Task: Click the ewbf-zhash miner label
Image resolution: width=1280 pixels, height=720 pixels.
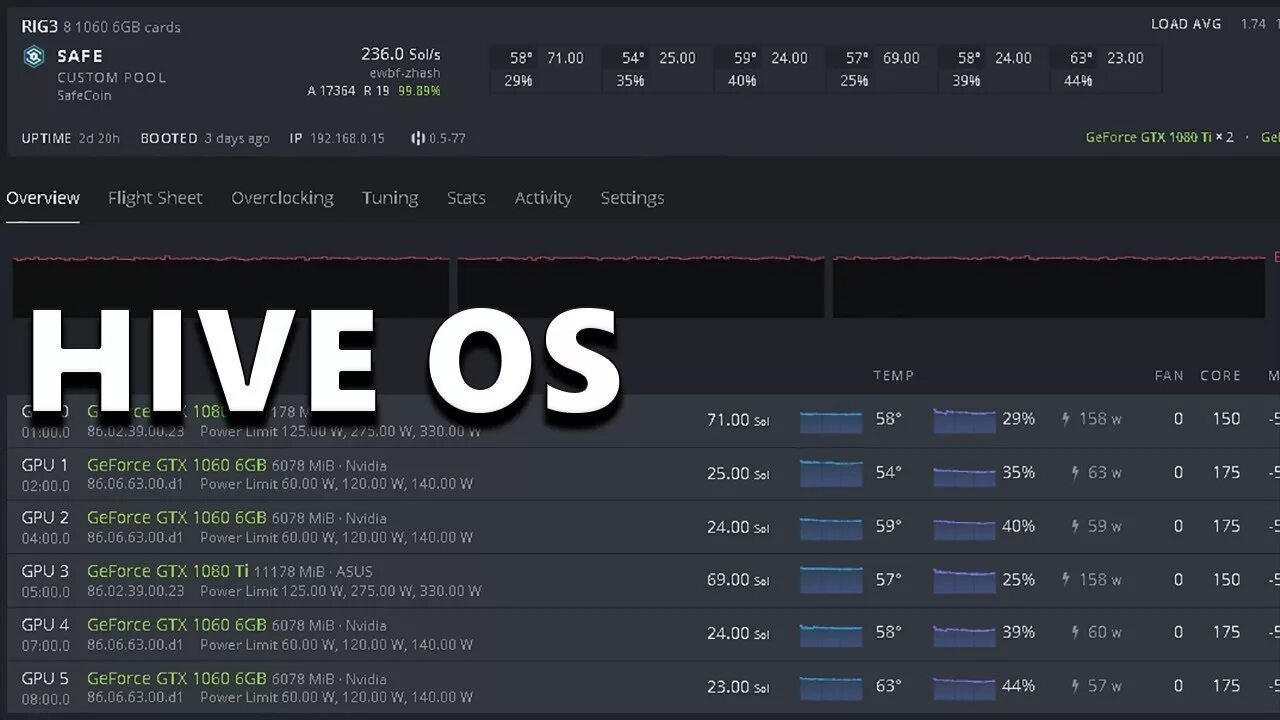Action: point(405,73)
